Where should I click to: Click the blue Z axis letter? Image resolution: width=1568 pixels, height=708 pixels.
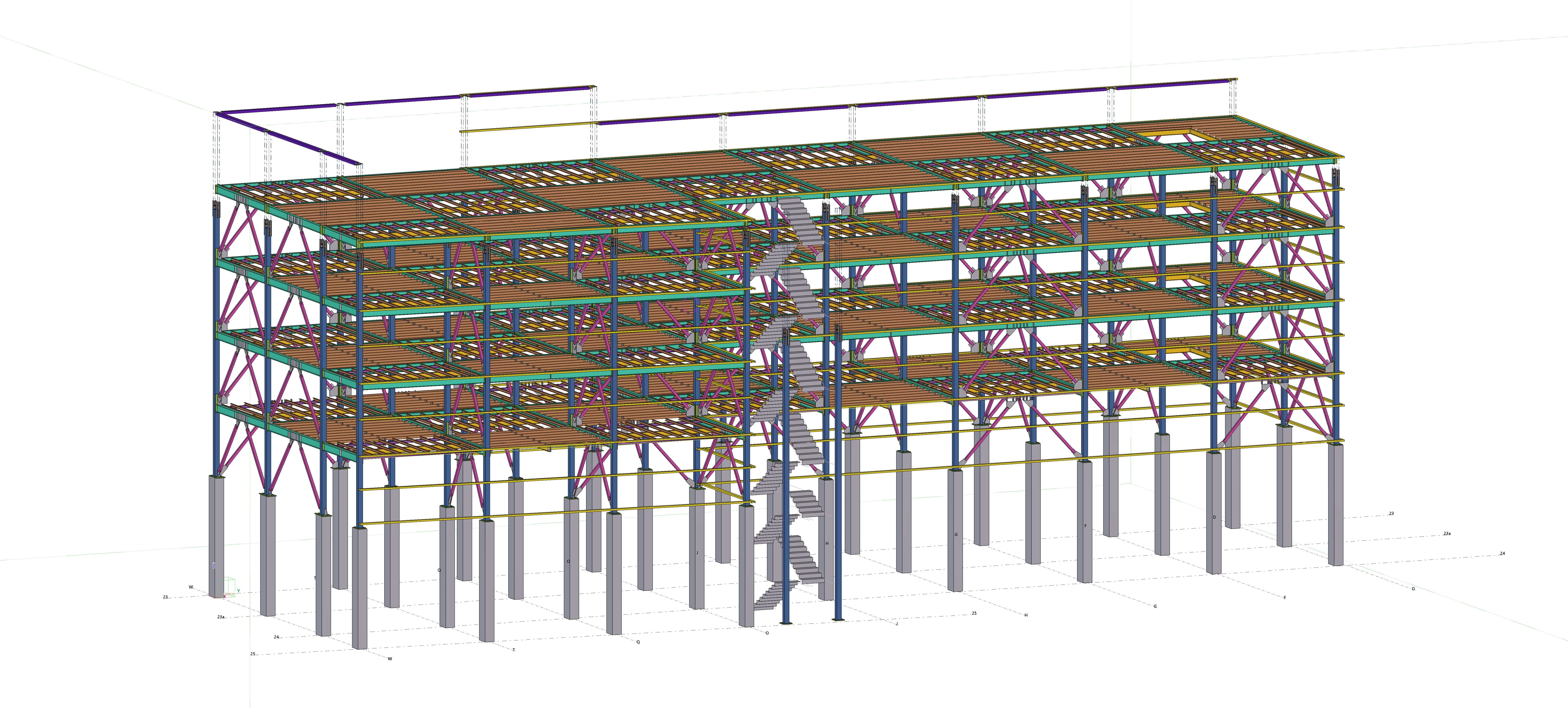214,566
